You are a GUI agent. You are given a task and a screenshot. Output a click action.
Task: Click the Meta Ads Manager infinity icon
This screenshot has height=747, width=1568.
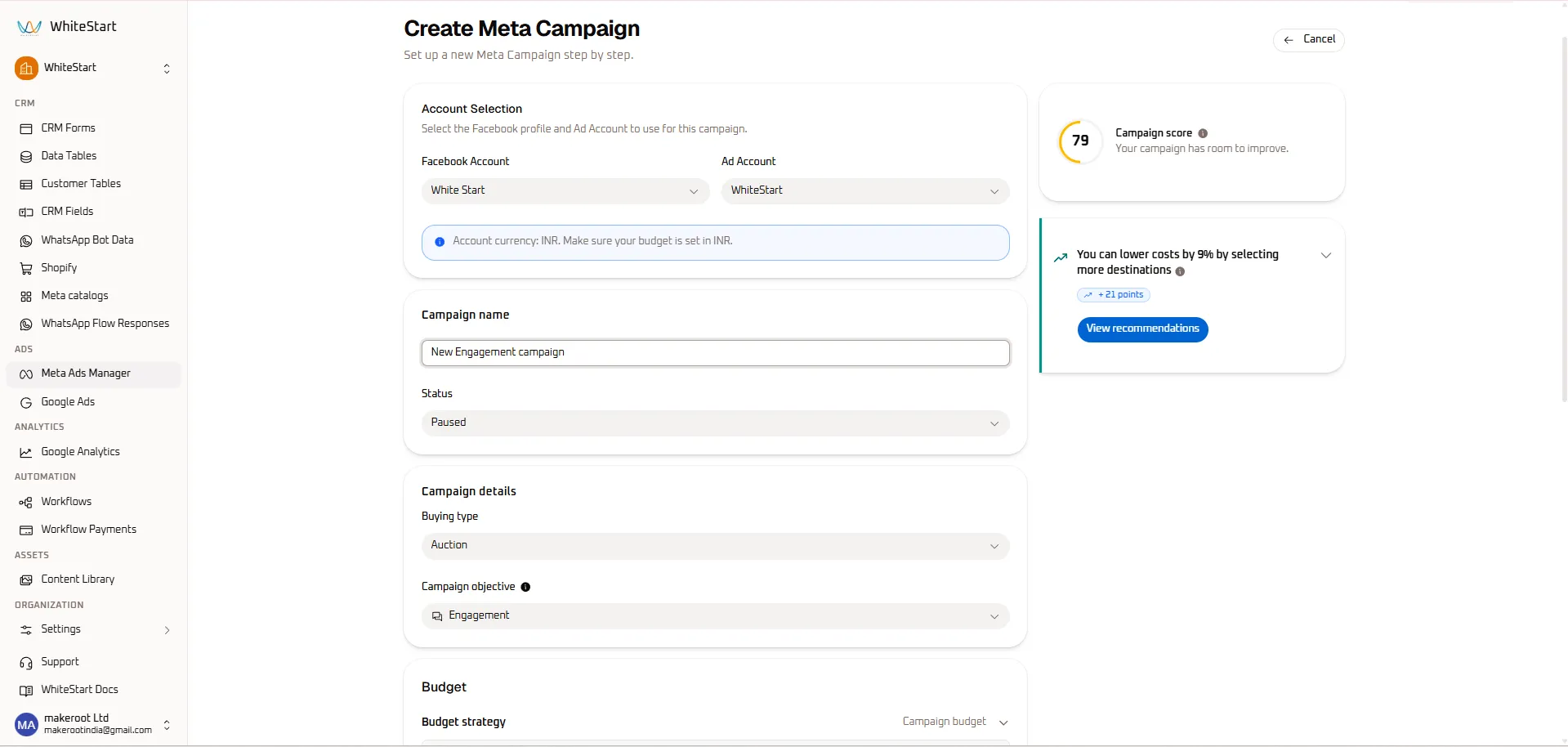26,374
